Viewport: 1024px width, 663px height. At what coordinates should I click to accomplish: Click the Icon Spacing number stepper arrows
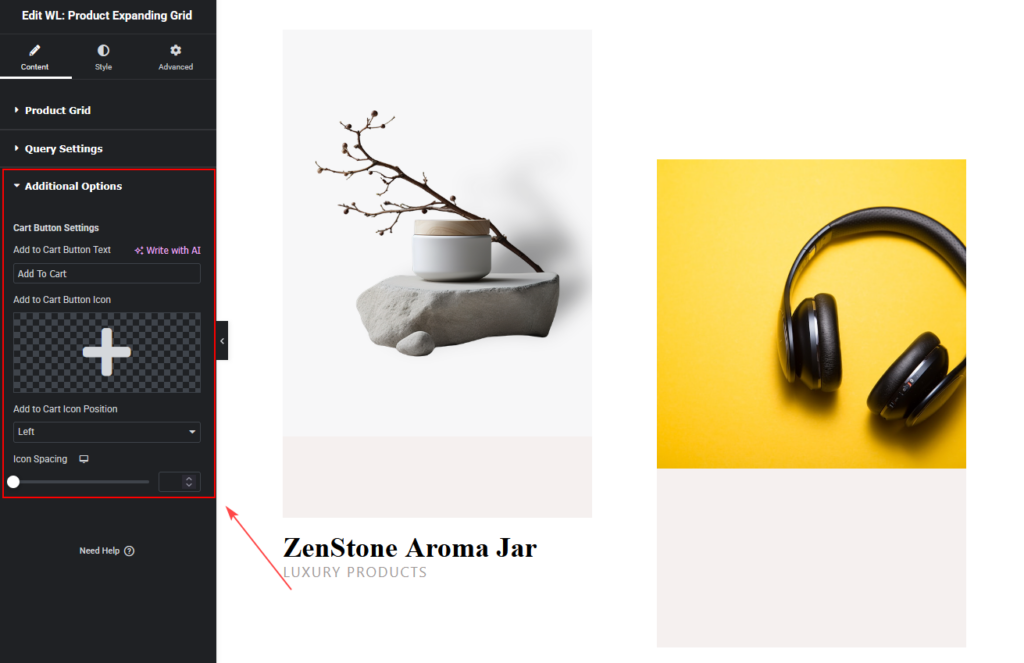pos(189,482)
